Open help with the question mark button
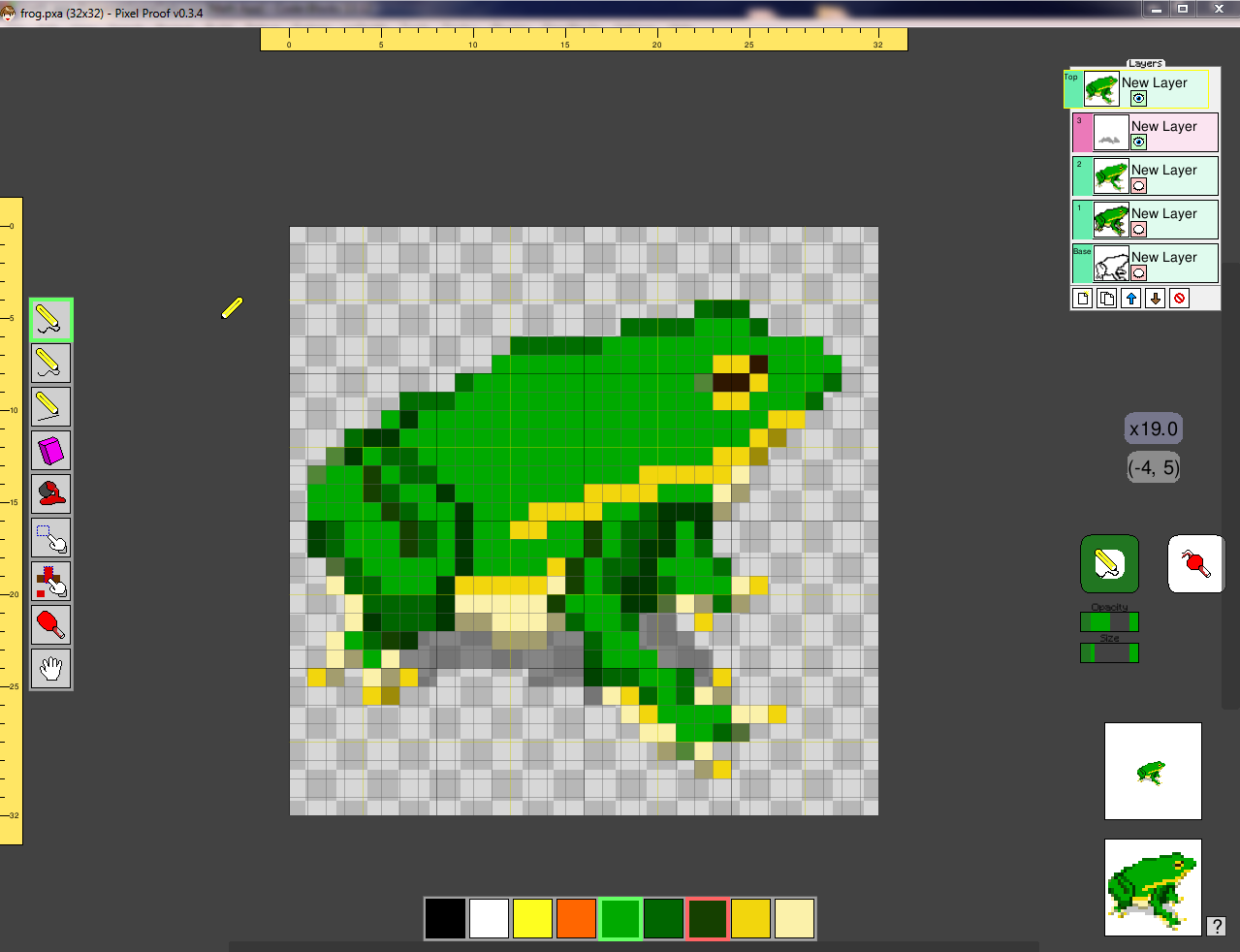Image resolution: width=1240 pixels, height=952 pixels. 1216,927
